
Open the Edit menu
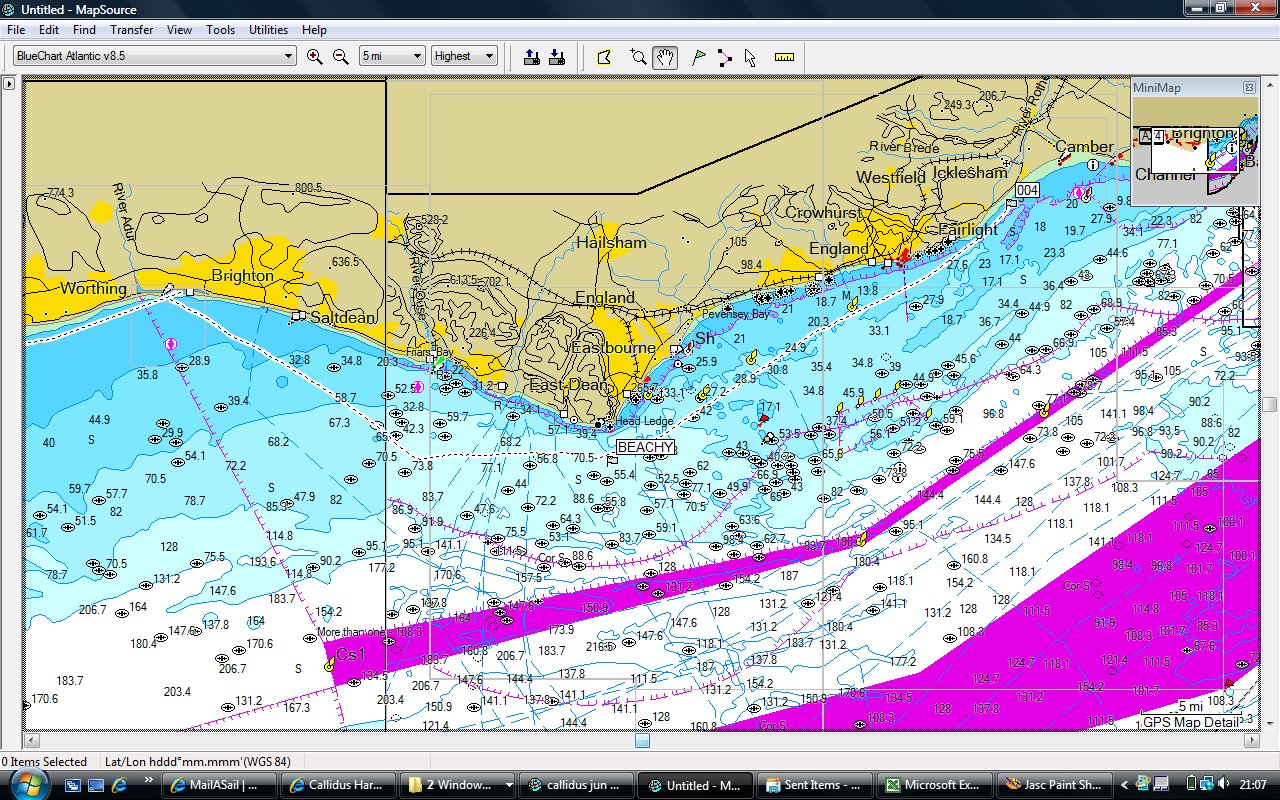point(48,30)
